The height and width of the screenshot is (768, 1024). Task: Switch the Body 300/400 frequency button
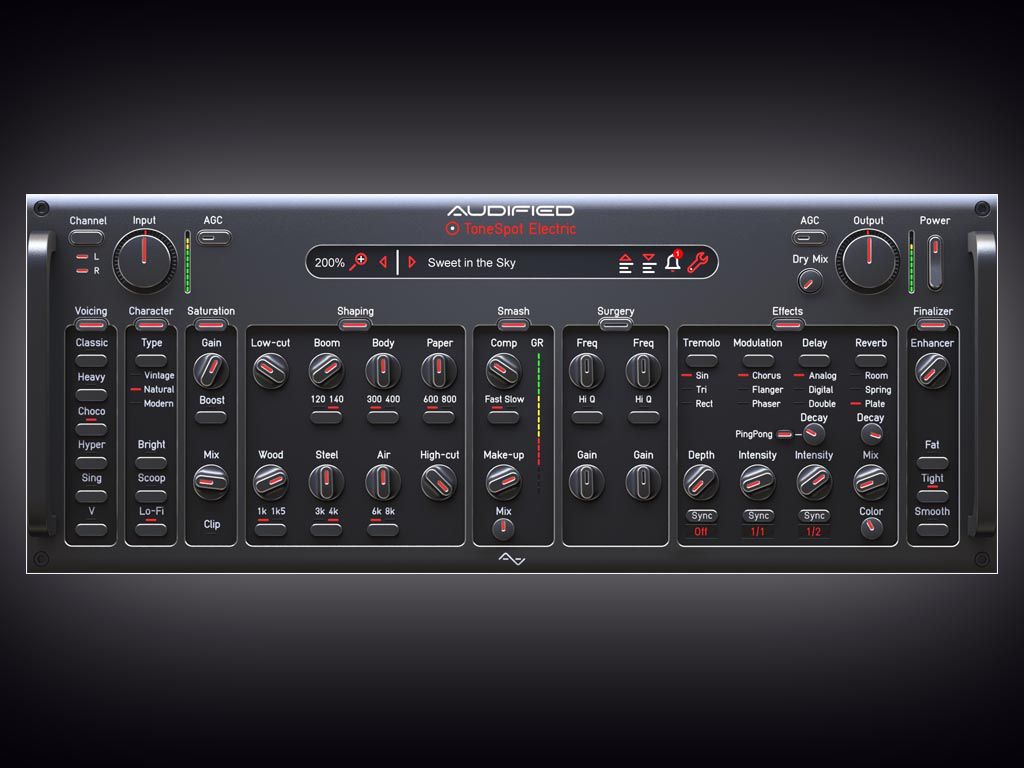click(x=383, y=417)
